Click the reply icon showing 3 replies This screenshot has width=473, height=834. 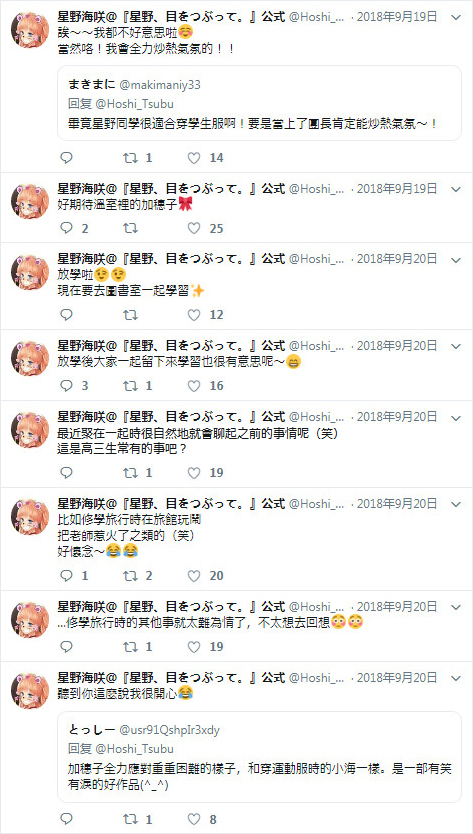pyautogui.click(x=67, y=386)
